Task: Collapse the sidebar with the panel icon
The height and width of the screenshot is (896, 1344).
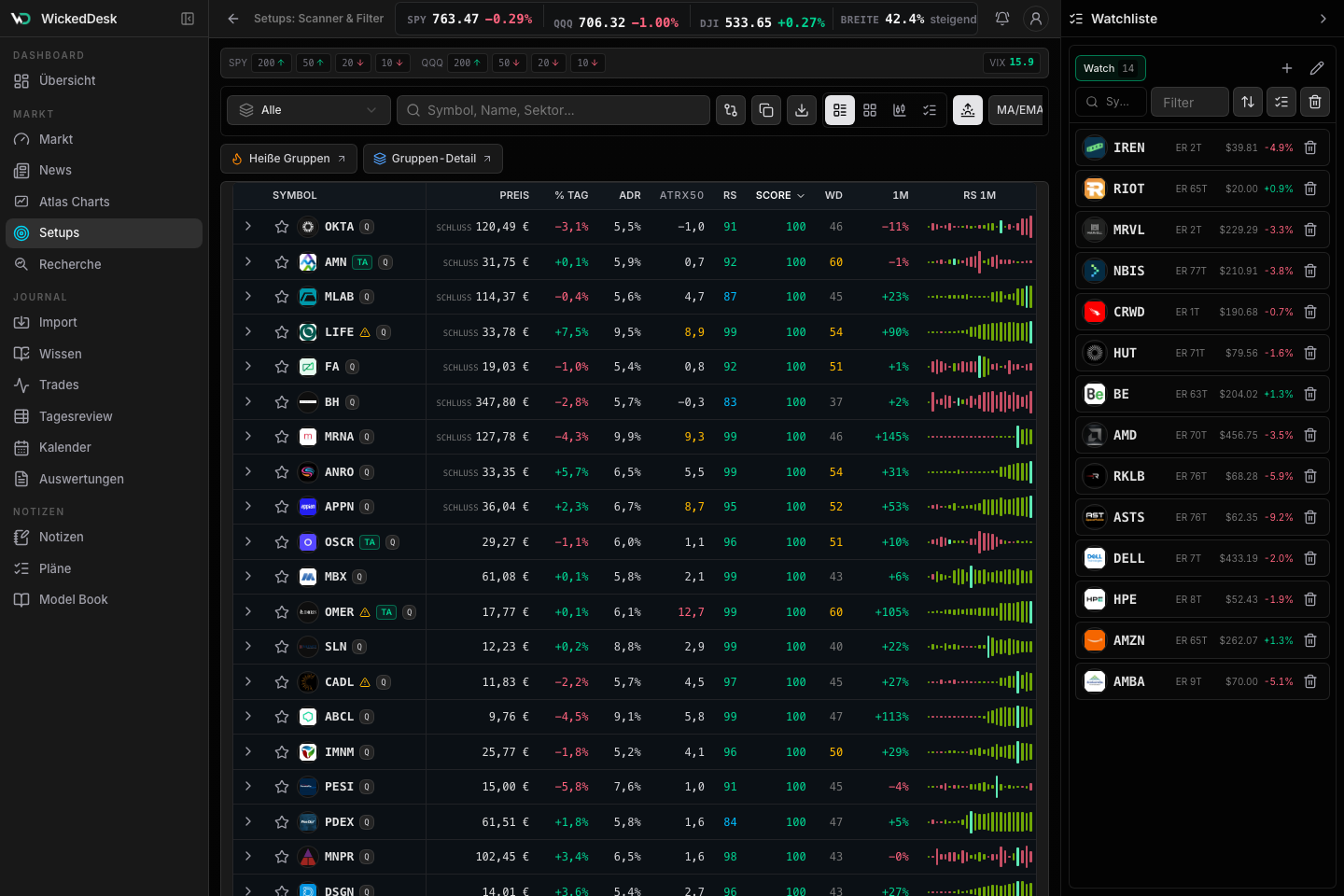Action: 188,19
